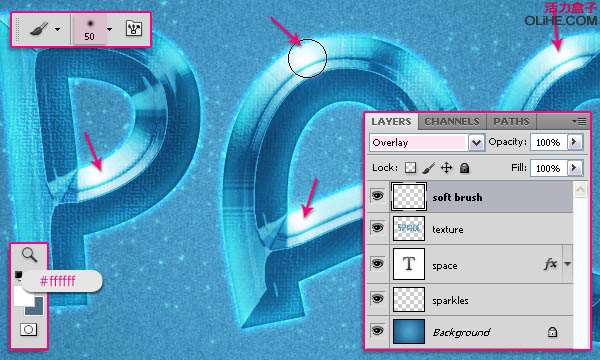Hide the space text layer
Screen dimensions: 600x360
377,264
